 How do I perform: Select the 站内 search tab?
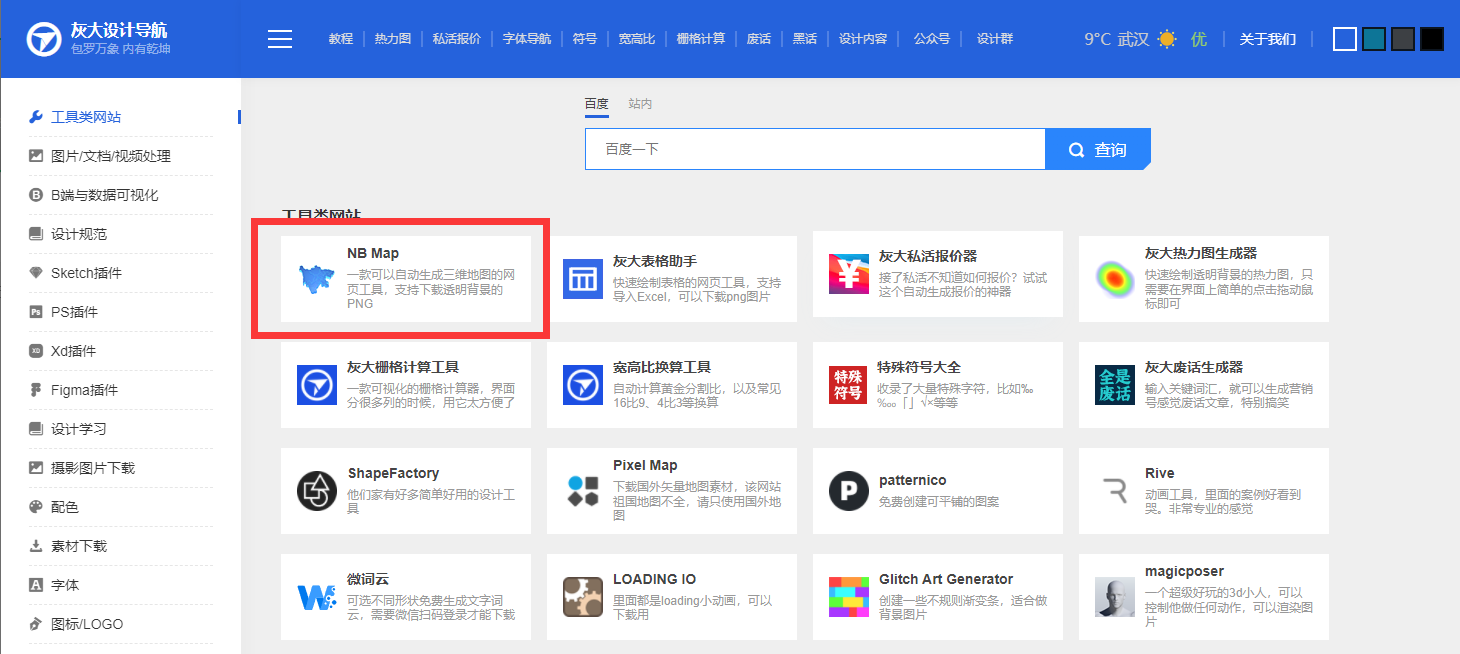click(x=640, y=104)
